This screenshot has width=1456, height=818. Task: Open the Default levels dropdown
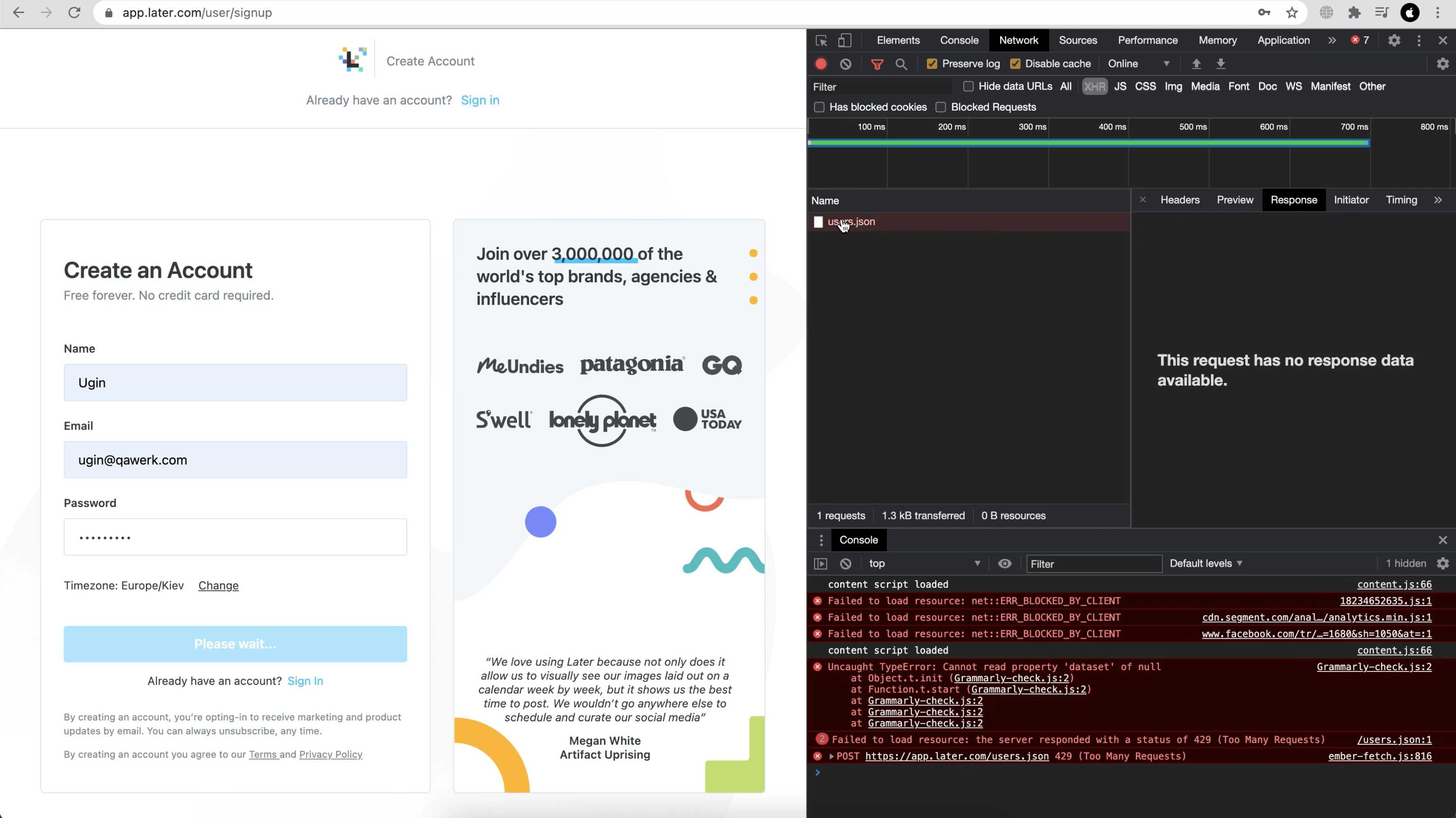tap(1206, 564)
